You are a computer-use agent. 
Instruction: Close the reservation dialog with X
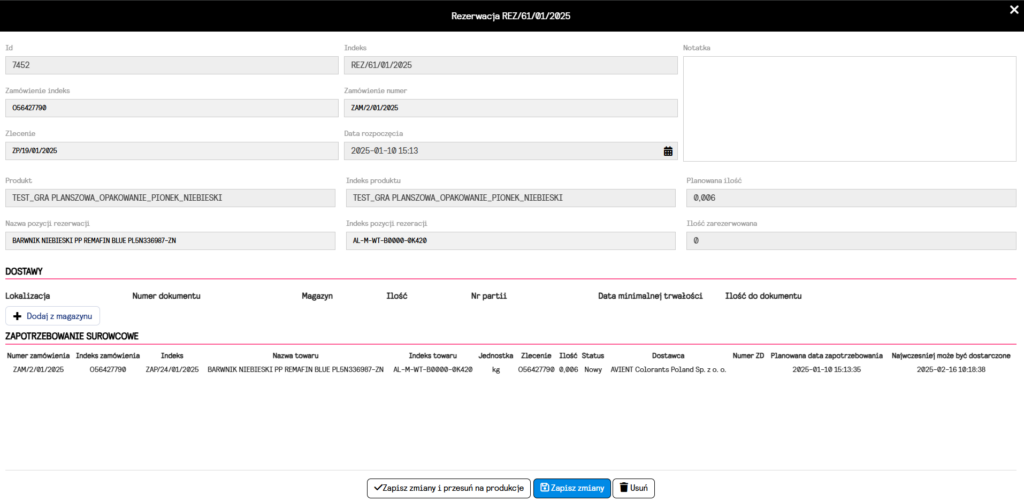[x=1014, y=9]
